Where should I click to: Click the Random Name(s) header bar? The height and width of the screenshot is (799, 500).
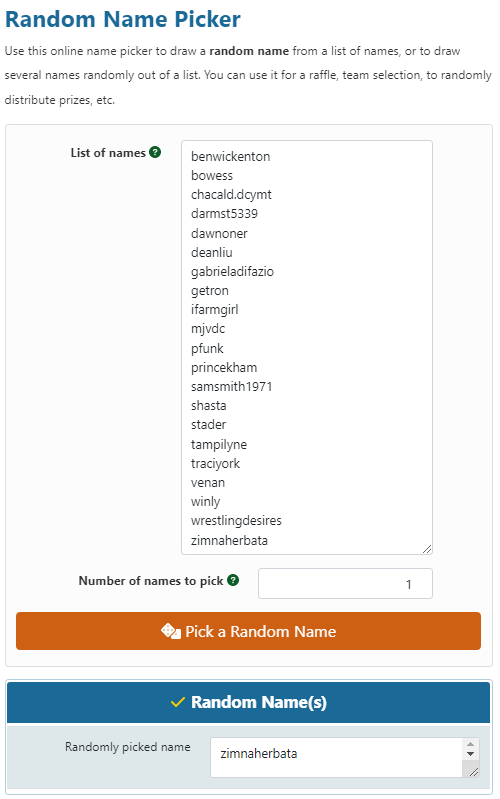point(248,702)
